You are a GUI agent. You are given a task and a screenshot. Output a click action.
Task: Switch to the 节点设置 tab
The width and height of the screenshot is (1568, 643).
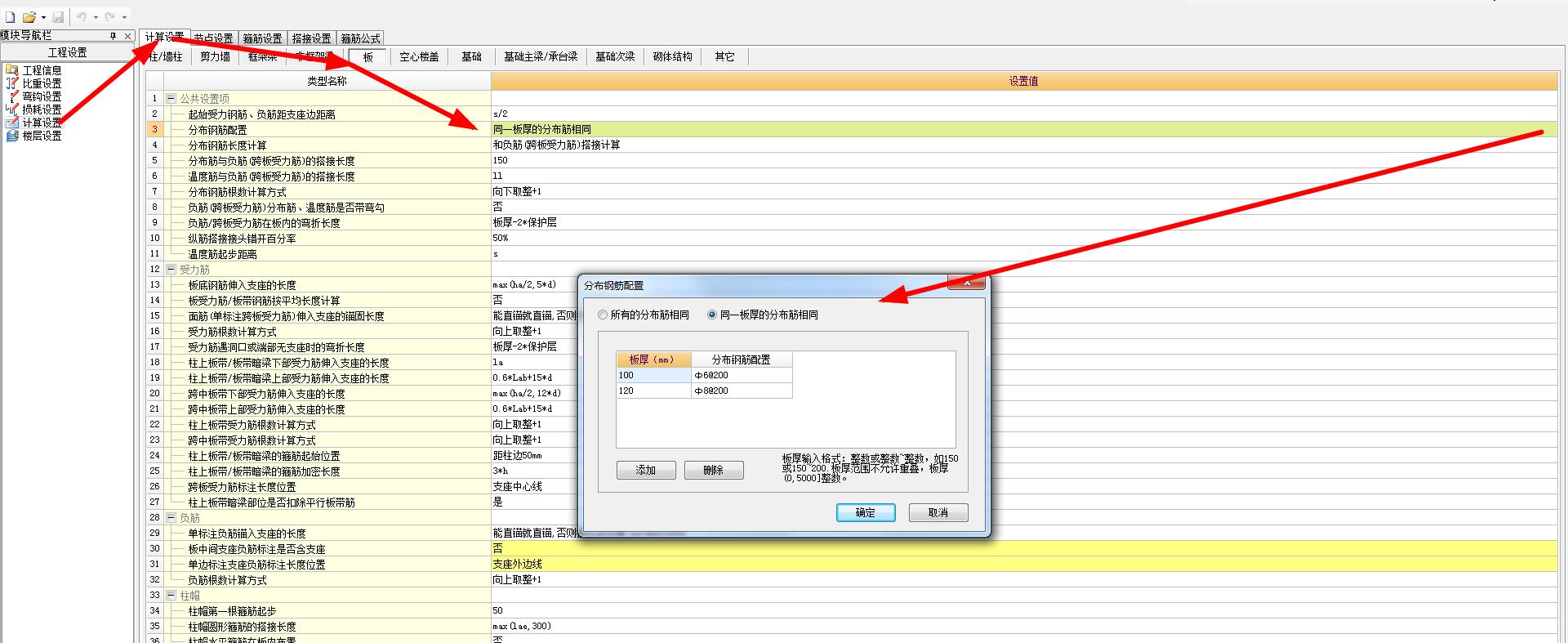click(x=213, y=38)
